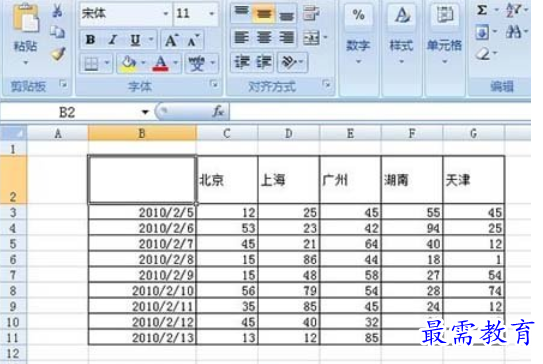The image size is (543, 364).
Task: Click the Fill down icon
Action: 482,33
